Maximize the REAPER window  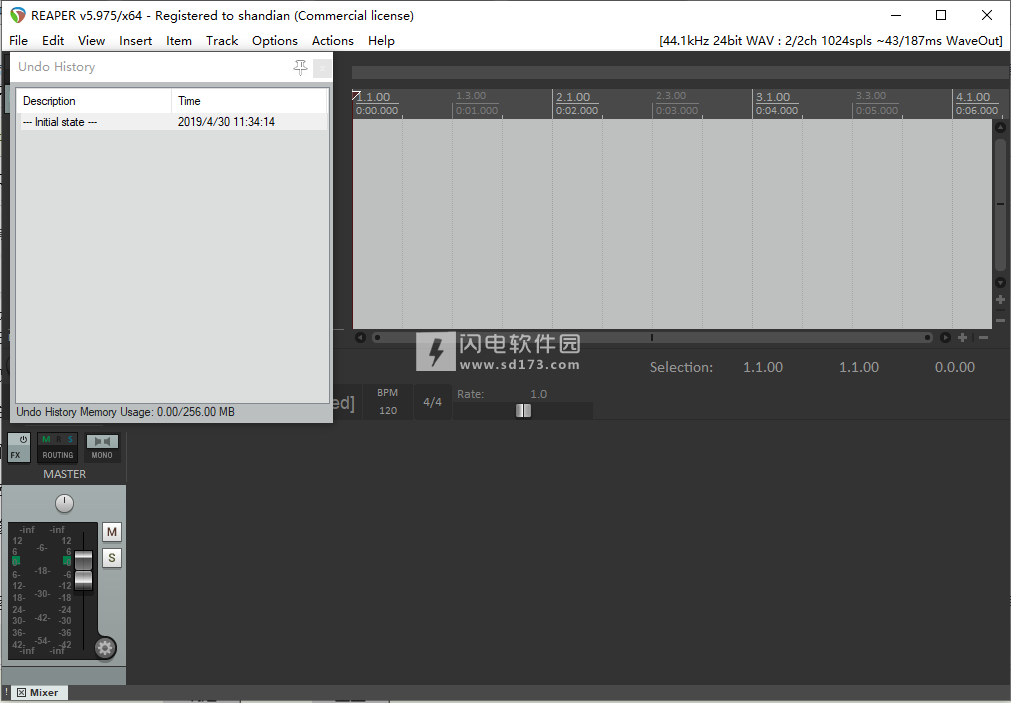[941, 15]
